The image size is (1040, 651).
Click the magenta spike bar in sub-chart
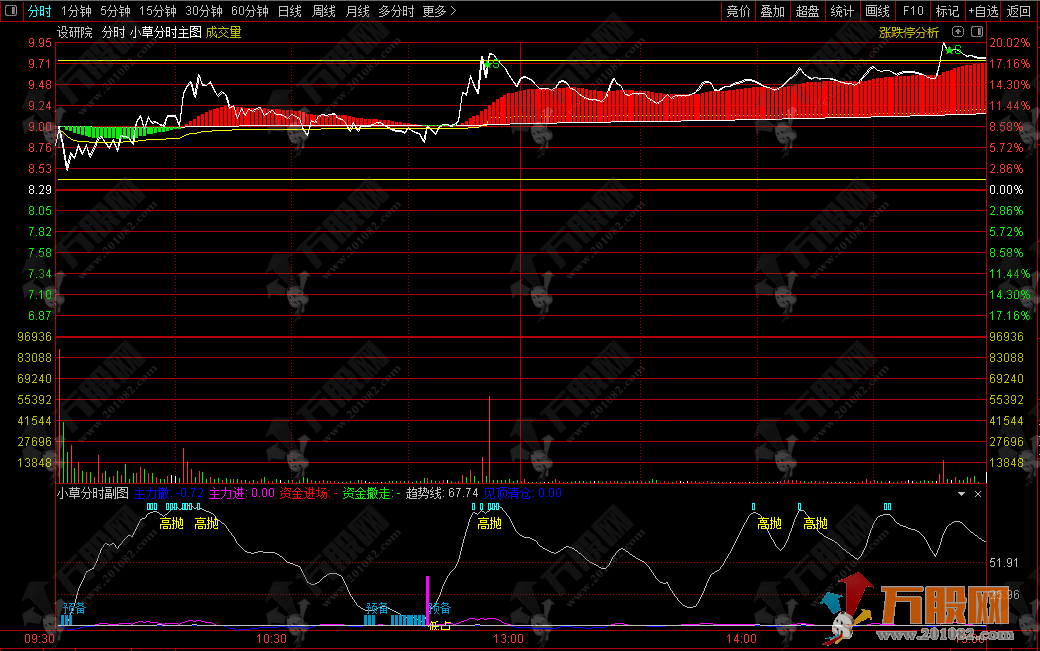point(428,600)
